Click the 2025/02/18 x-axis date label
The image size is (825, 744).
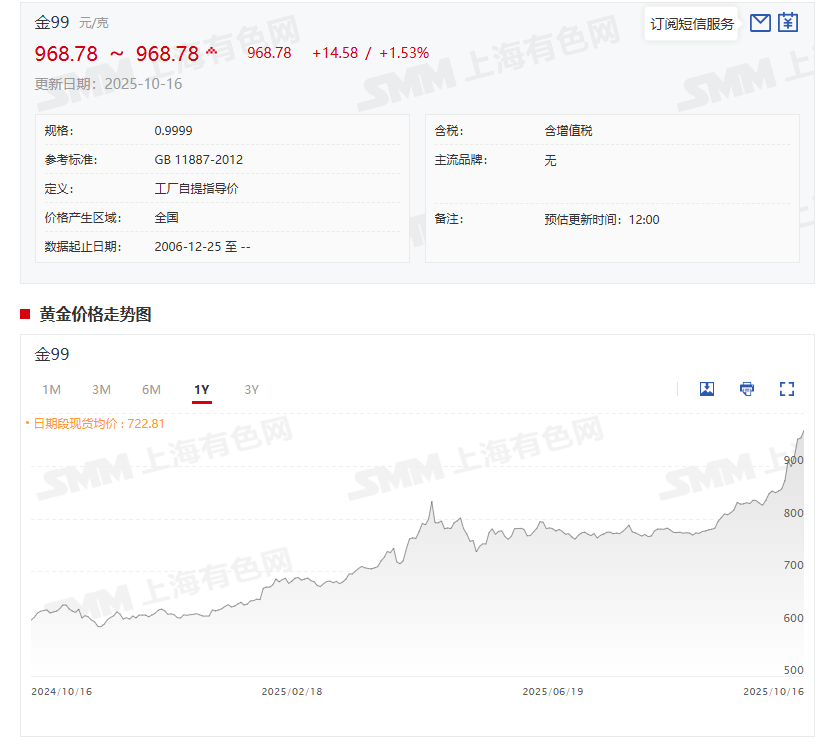(292, 691)
